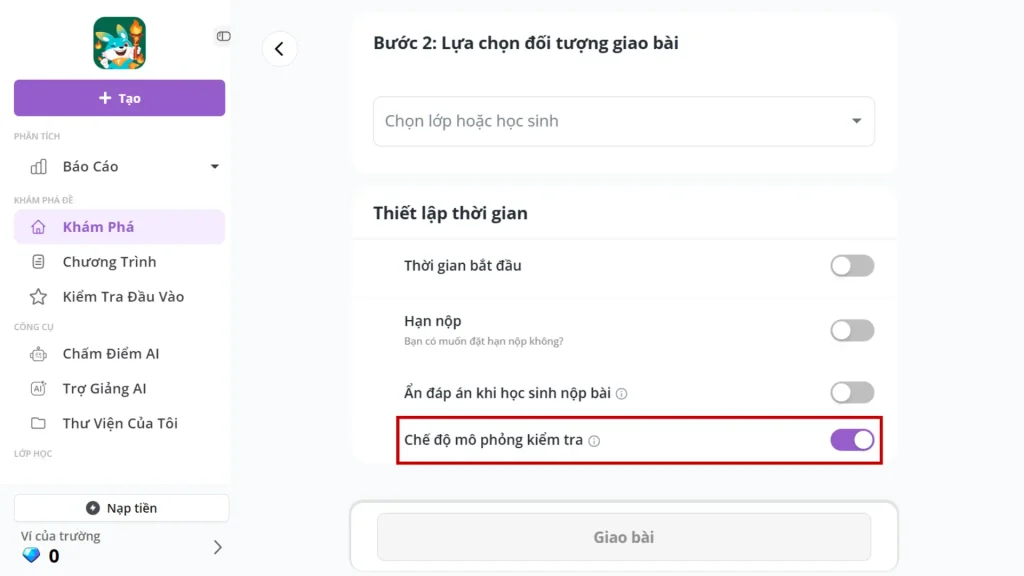The width and height of the screenshot is (1024, 576).
Task: Collapse the panel with the back arrow button
Action: click(279, 48)
